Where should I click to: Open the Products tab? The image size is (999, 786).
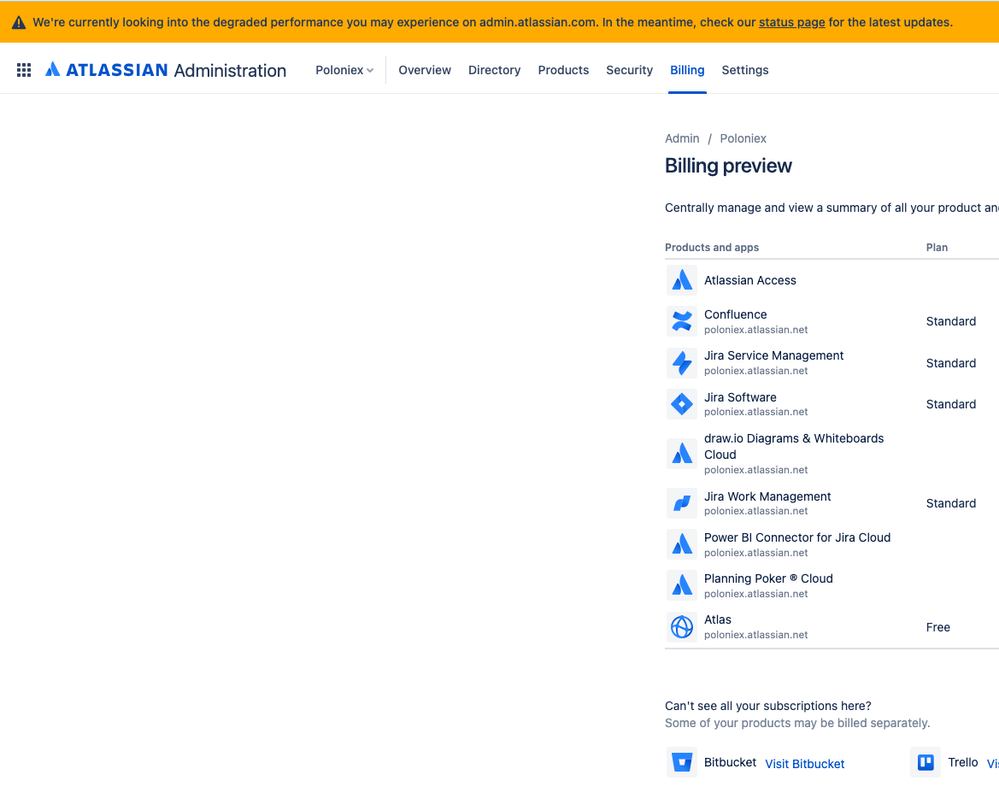pyautogui.click(x=563, y=70)
